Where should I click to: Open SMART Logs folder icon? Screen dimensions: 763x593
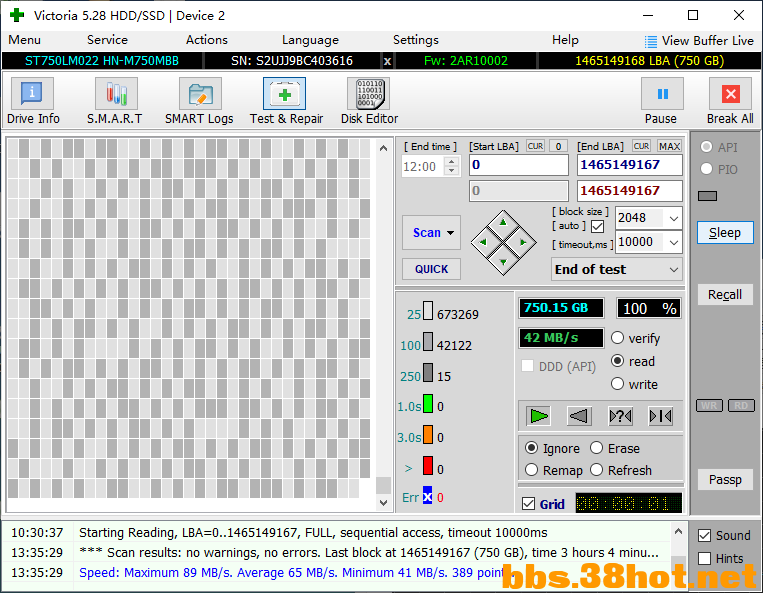click(x=200, y=93)
